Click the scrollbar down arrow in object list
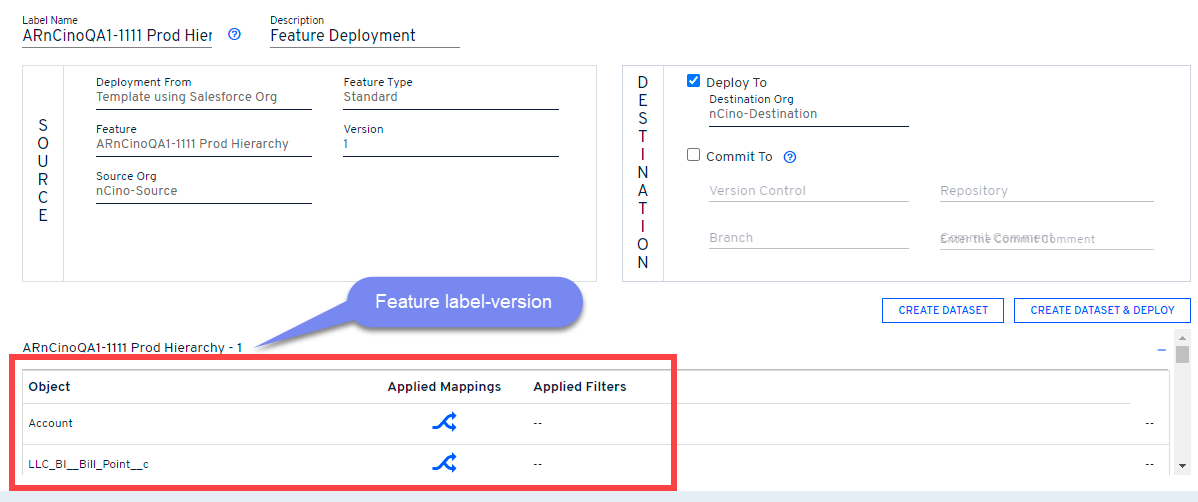Viewport: 1198px width, 502px height. pos(1182,465)
